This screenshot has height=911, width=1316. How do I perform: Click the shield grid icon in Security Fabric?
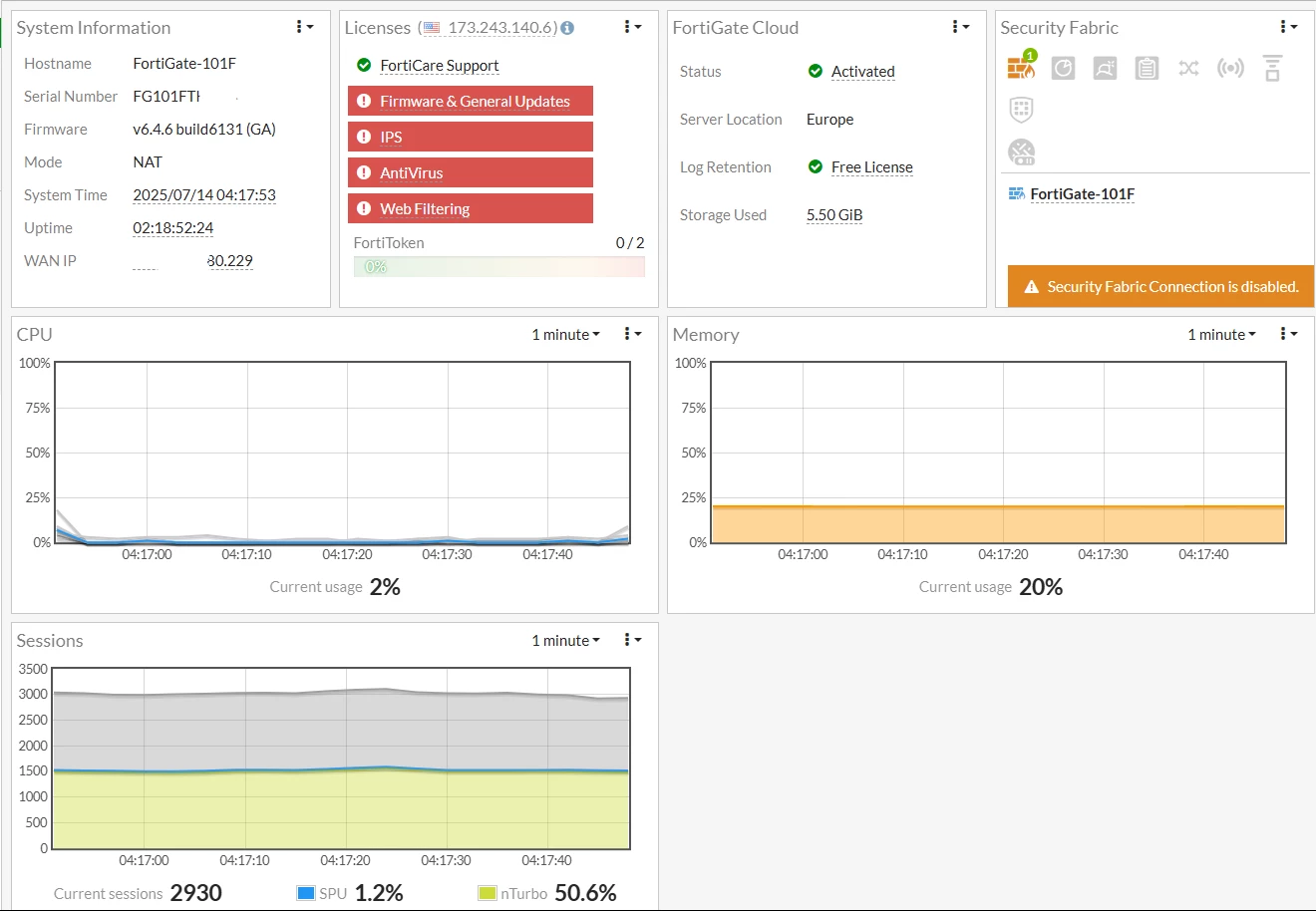pos(1021,109)
